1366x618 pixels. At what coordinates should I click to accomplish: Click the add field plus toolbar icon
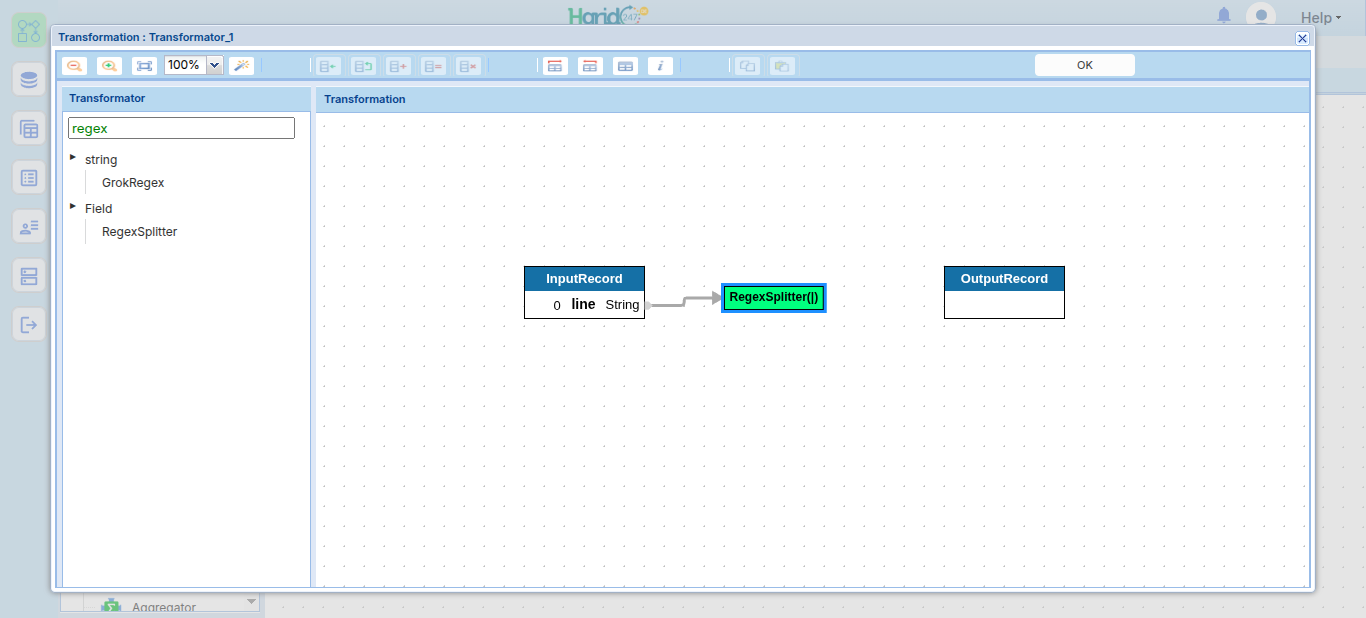398,66
